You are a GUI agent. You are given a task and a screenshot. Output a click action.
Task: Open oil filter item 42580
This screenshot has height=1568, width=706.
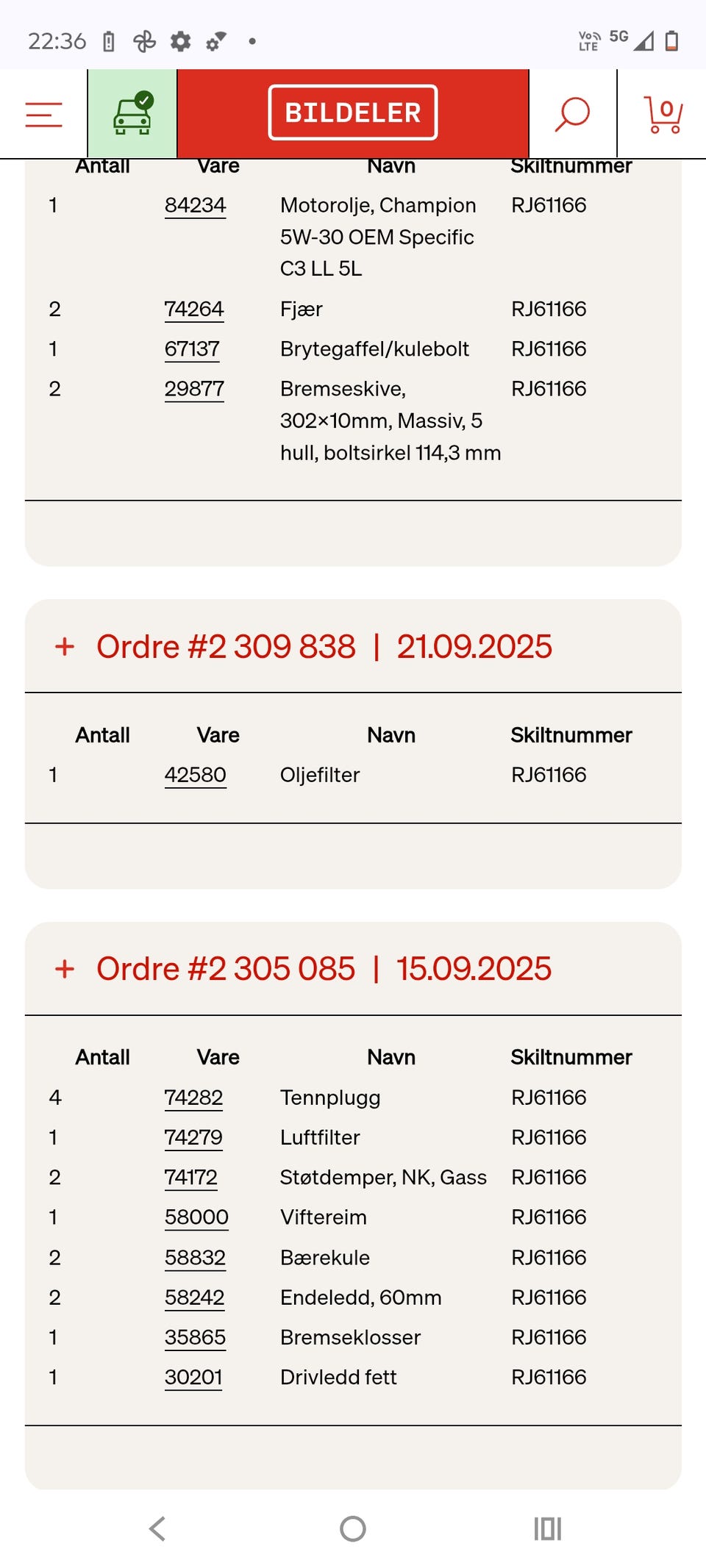click(195, 776)
